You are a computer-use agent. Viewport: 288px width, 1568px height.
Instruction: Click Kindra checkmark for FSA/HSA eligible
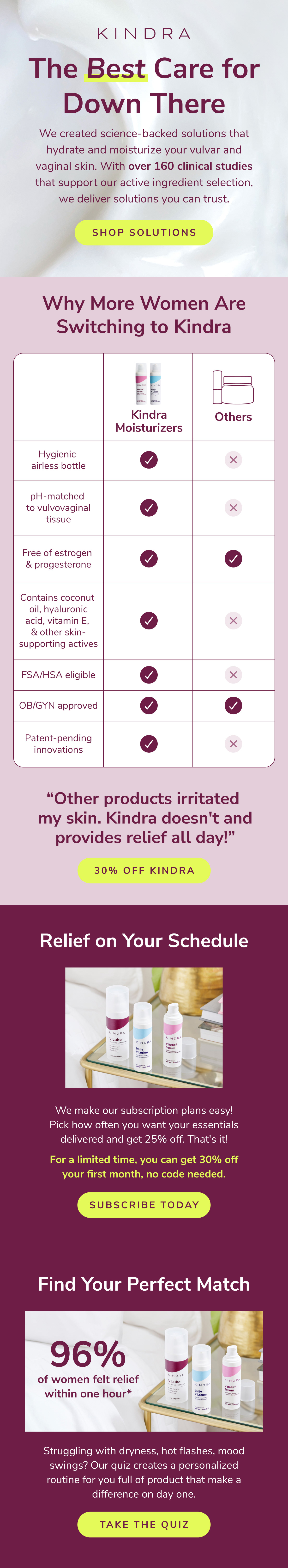pos(149,674)
